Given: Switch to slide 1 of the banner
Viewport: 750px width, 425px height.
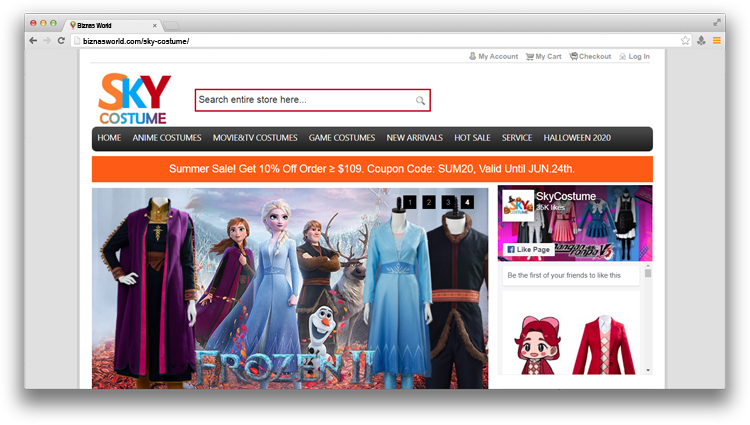Looking at the screenshot, I should (x=409, y=202).
